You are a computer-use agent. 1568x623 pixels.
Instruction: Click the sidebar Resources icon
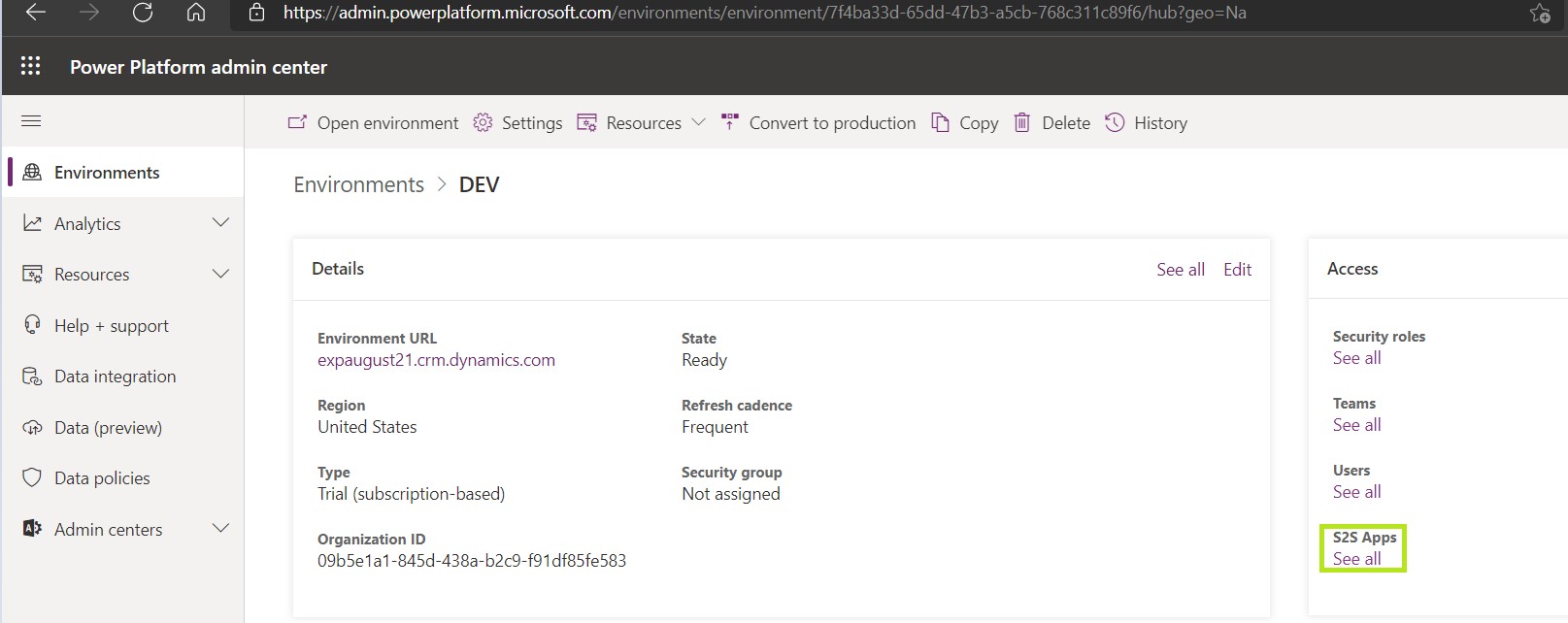(32, 274)
